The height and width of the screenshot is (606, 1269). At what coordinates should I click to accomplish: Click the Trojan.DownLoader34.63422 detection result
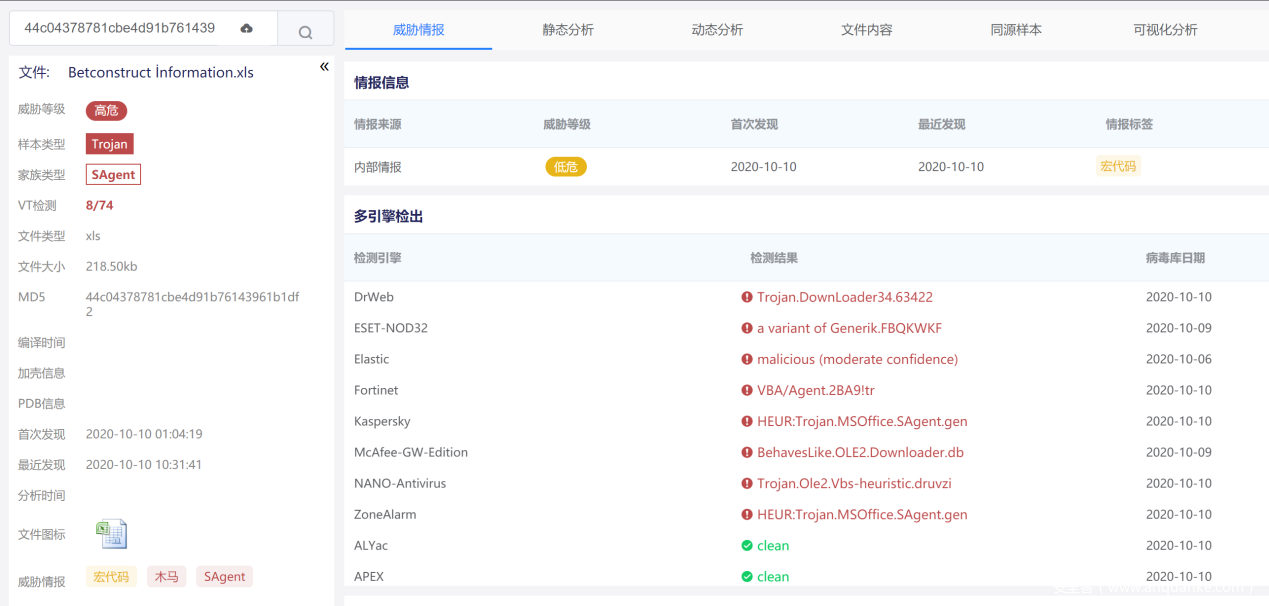coord(844,297)
